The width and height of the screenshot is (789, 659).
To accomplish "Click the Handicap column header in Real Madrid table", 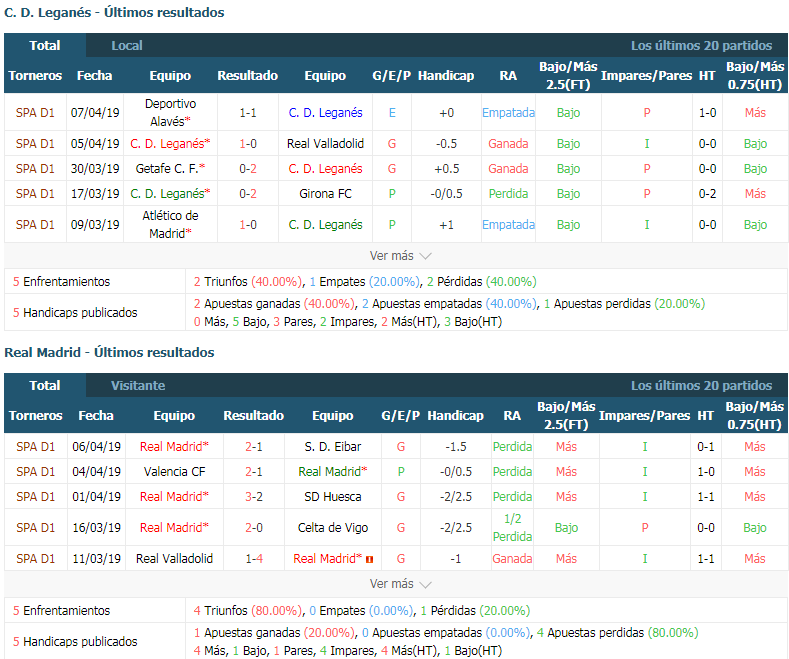I will coord(455,416).
